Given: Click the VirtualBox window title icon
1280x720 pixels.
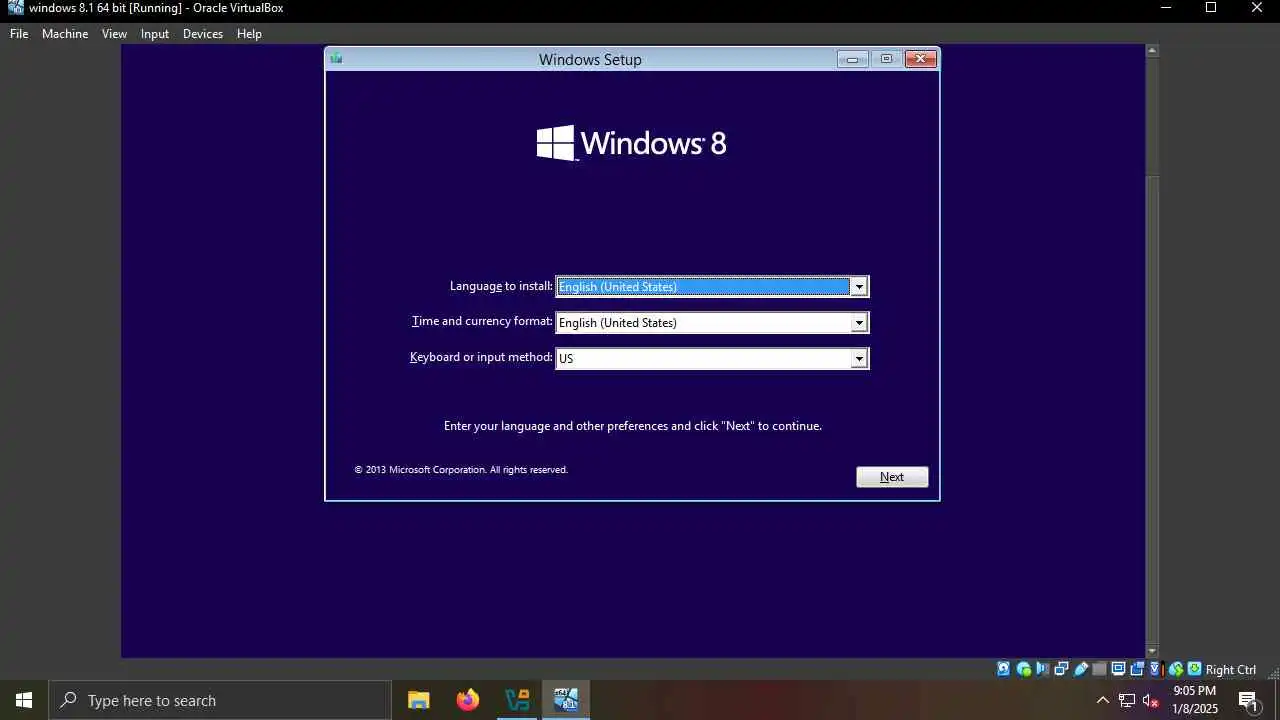Looking at the screenshot, I should (x=15, y=8).
